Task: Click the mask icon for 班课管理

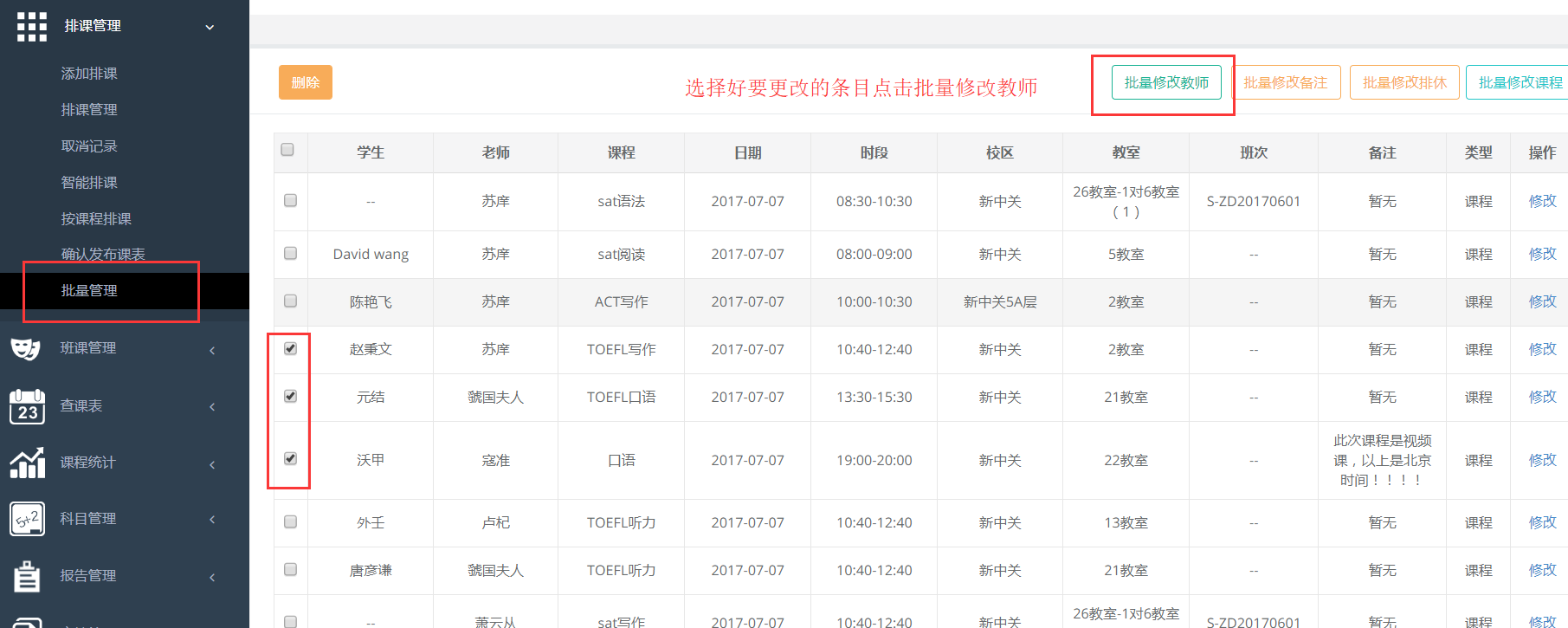Action: [x=26, y=349]
